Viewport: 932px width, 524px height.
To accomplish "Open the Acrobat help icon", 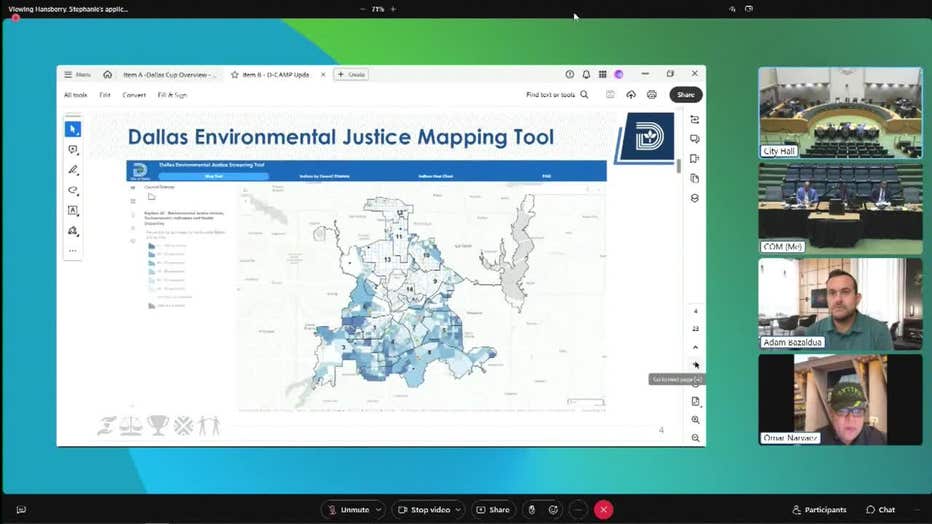I will point(569,74).
